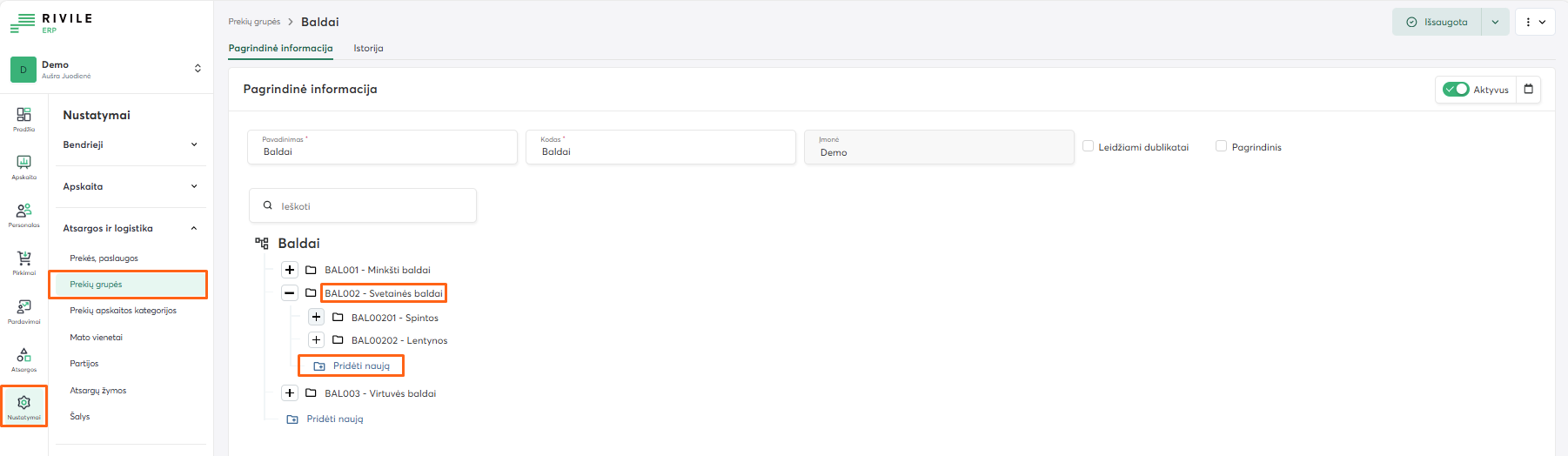Select the BAL00202 - Lentynos tree item

(x=399, y=341)
